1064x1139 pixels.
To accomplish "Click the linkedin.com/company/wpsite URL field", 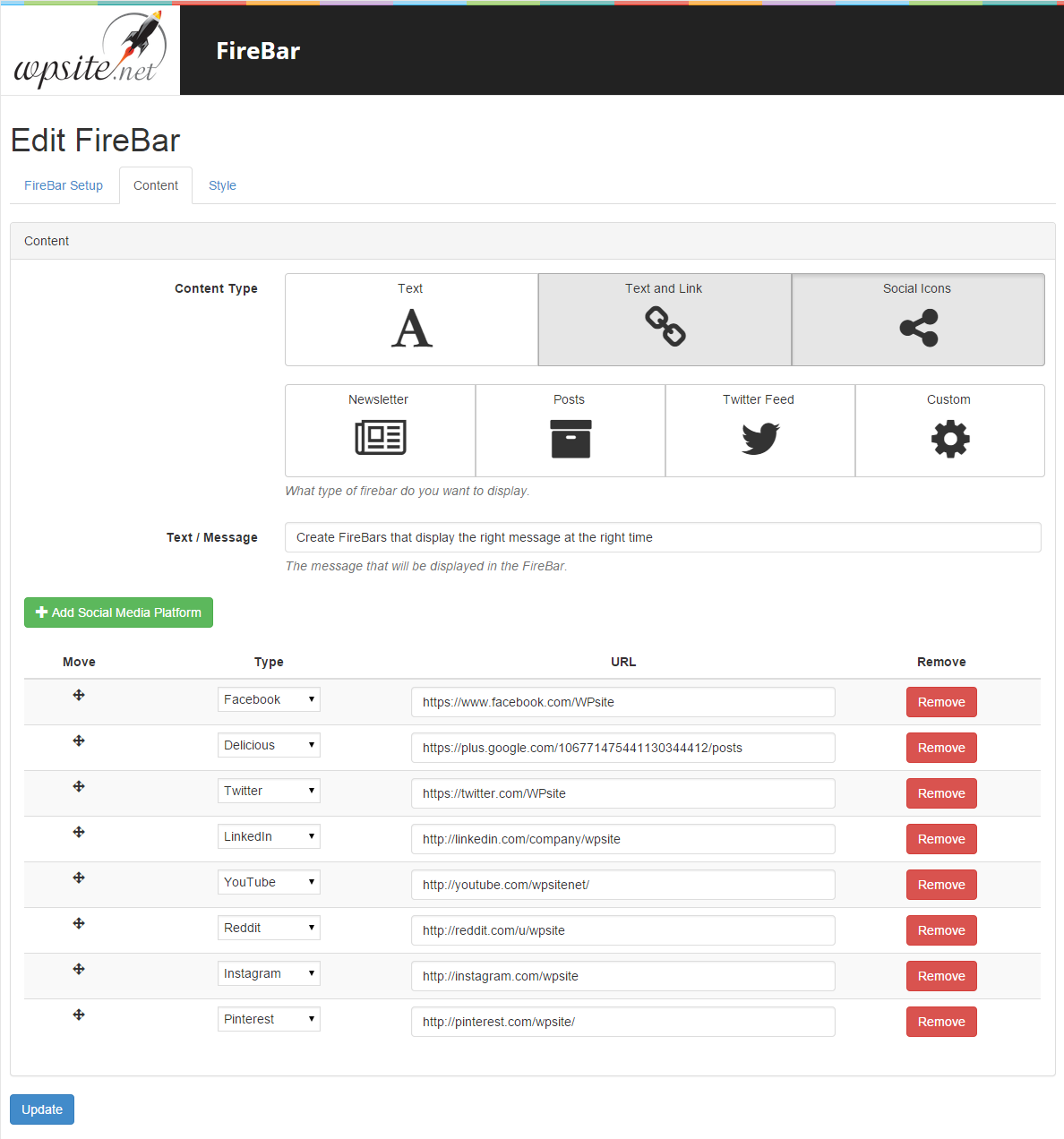I will 623,839.
